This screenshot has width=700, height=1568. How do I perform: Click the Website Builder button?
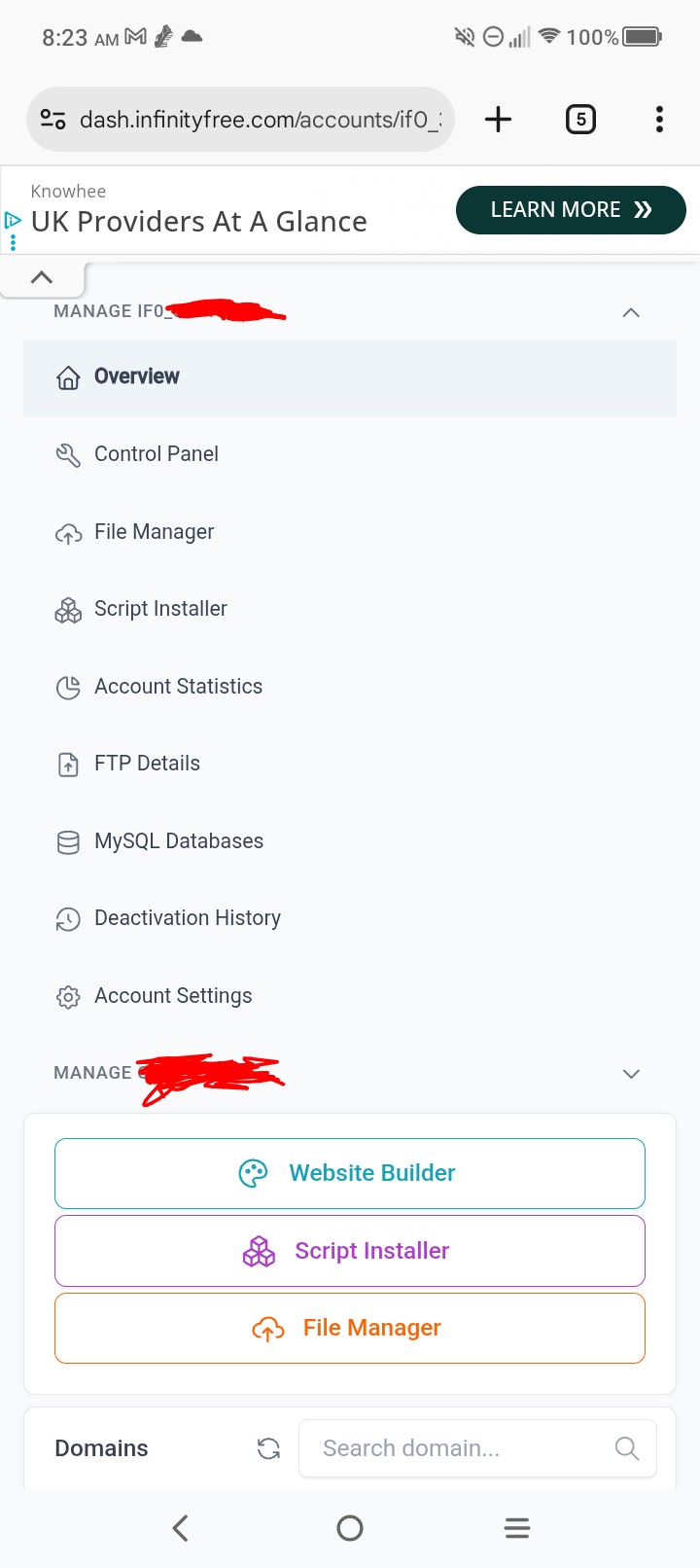click(350, 1173)
